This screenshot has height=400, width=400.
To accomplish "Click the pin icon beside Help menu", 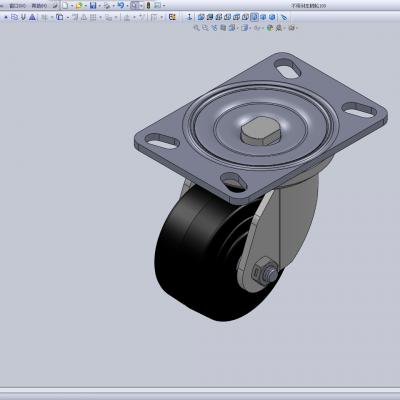I will [x=55, y=6].
